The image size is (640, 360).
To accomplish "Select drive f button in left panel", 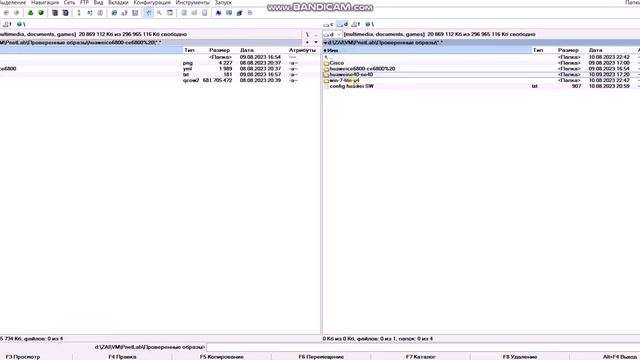I will pos(7,24).
